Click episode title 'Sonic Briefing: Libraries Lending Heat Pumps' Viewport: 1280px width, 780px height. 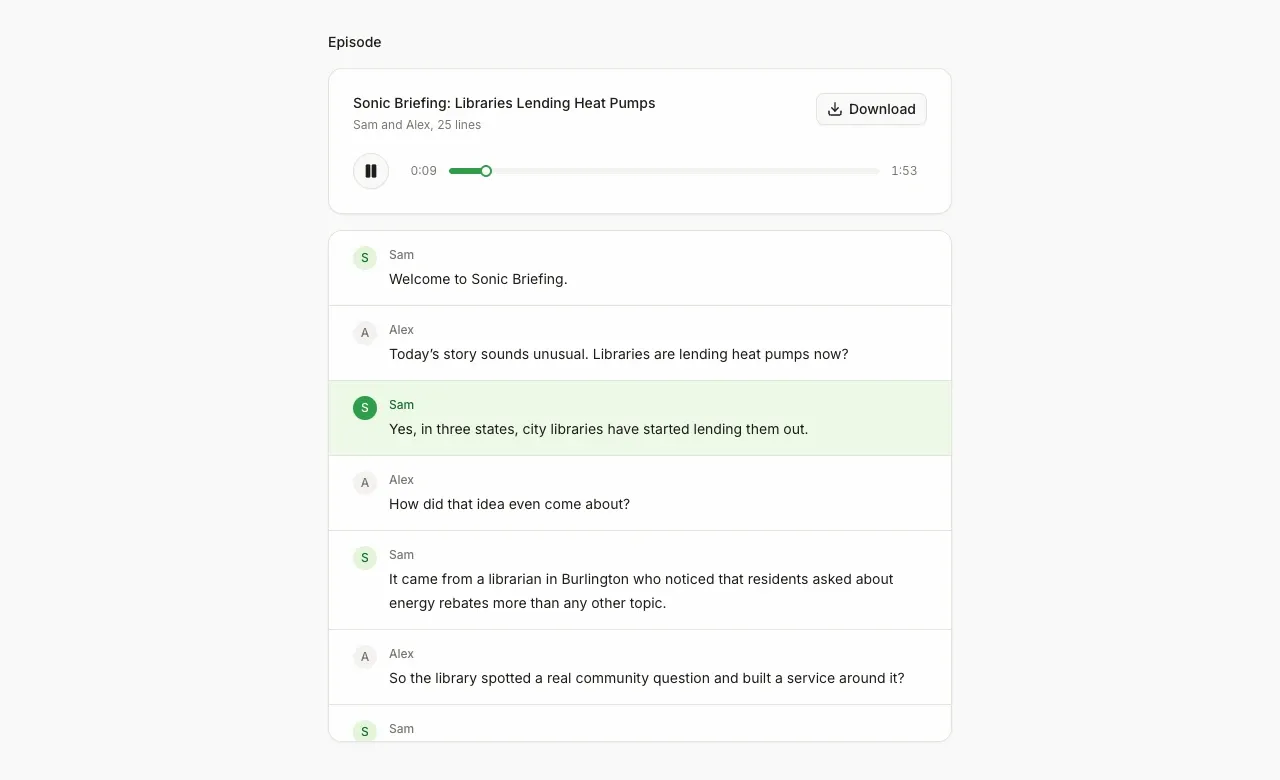tap(504, 103)
